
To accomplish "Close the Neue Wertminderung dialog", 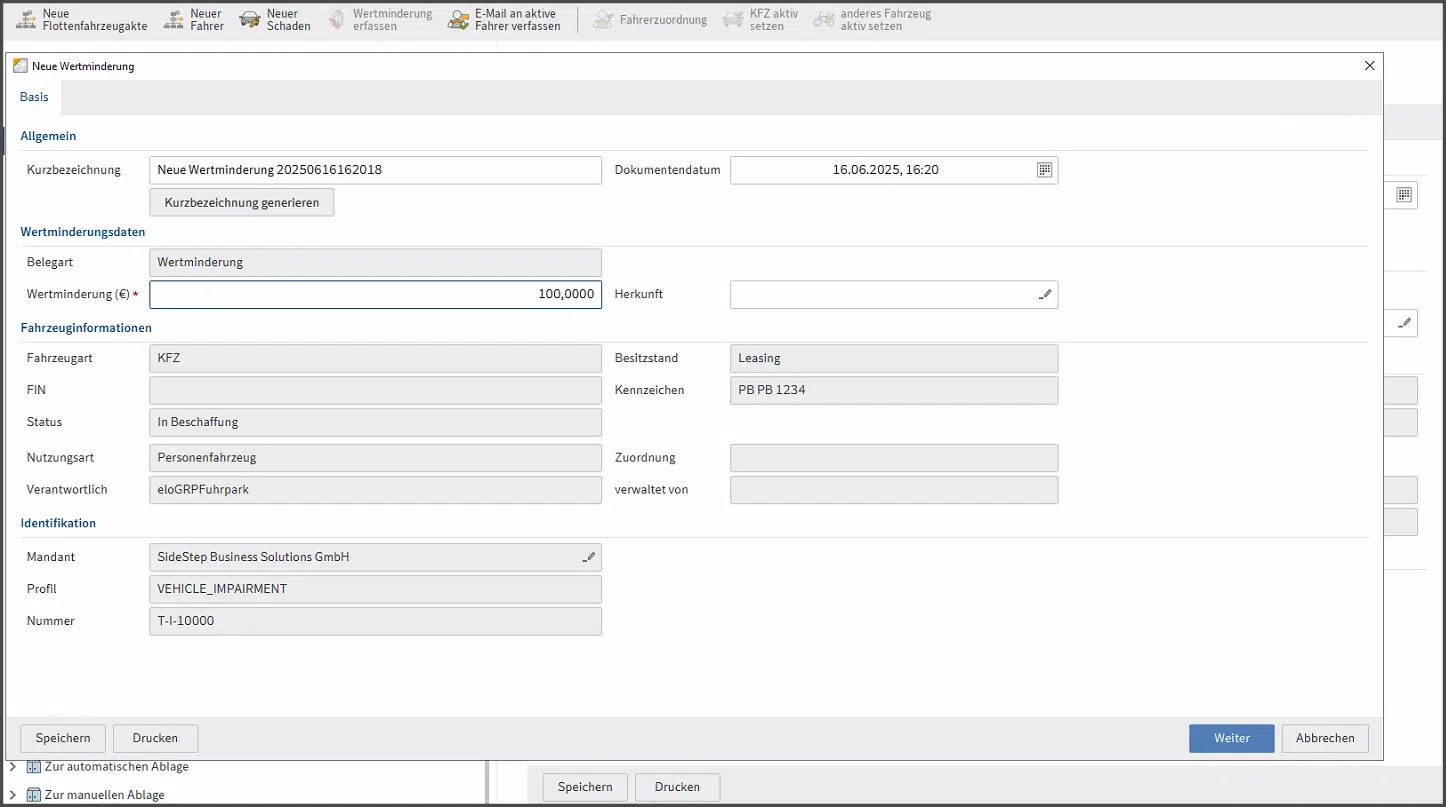I will (x=1370, y=66).
